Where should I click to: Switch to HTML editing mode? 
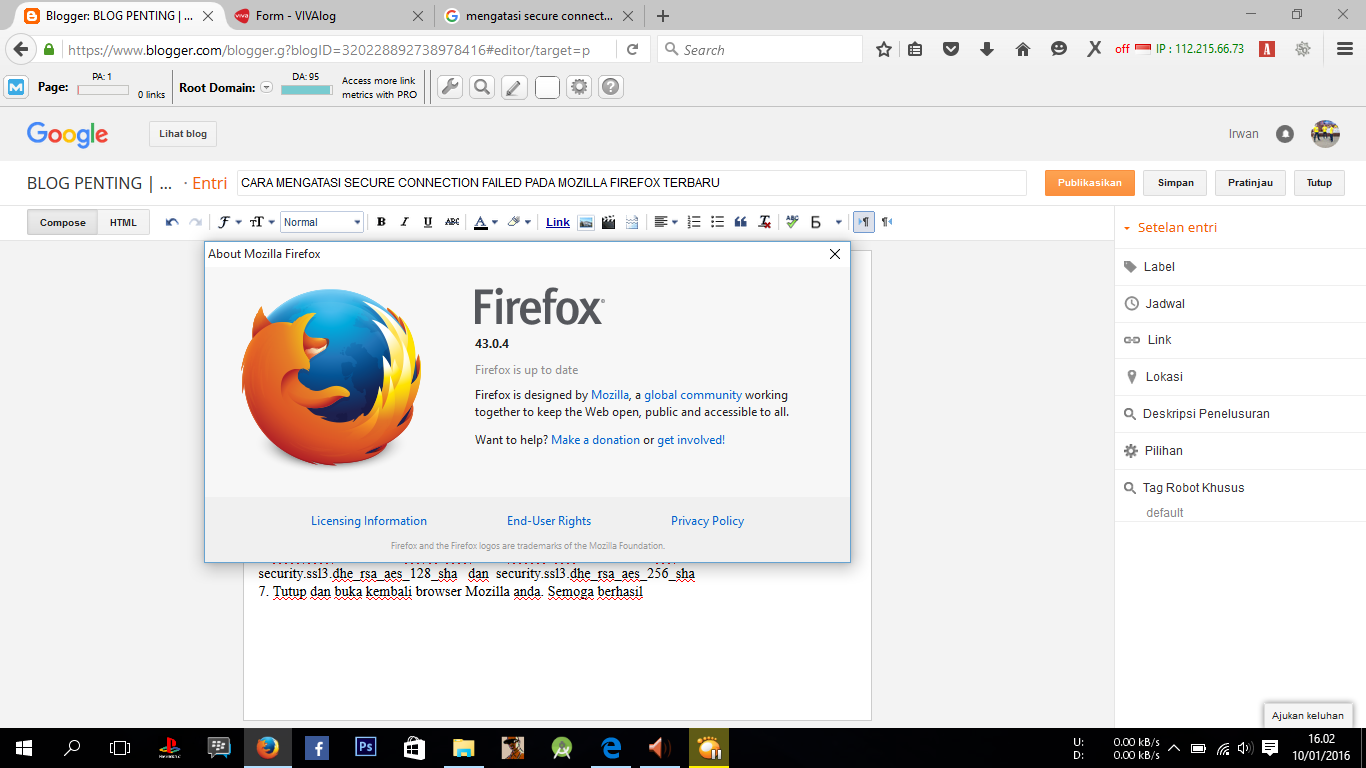tap(123, 222)
